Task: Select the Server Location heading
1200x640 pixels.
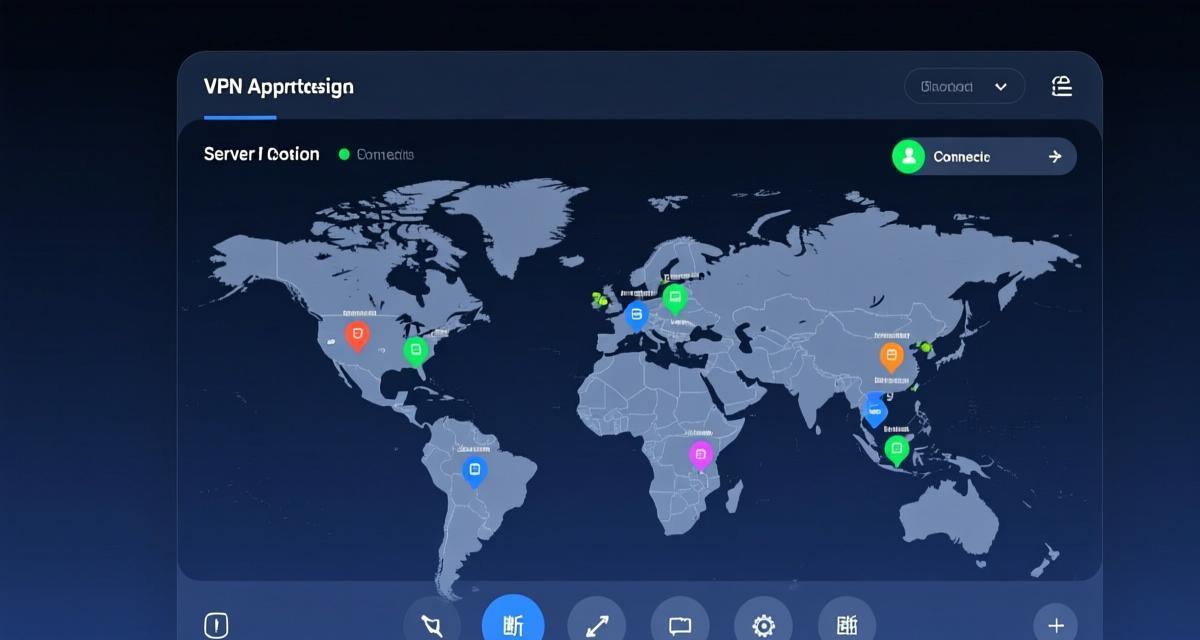Action: (x=260, y=154)
